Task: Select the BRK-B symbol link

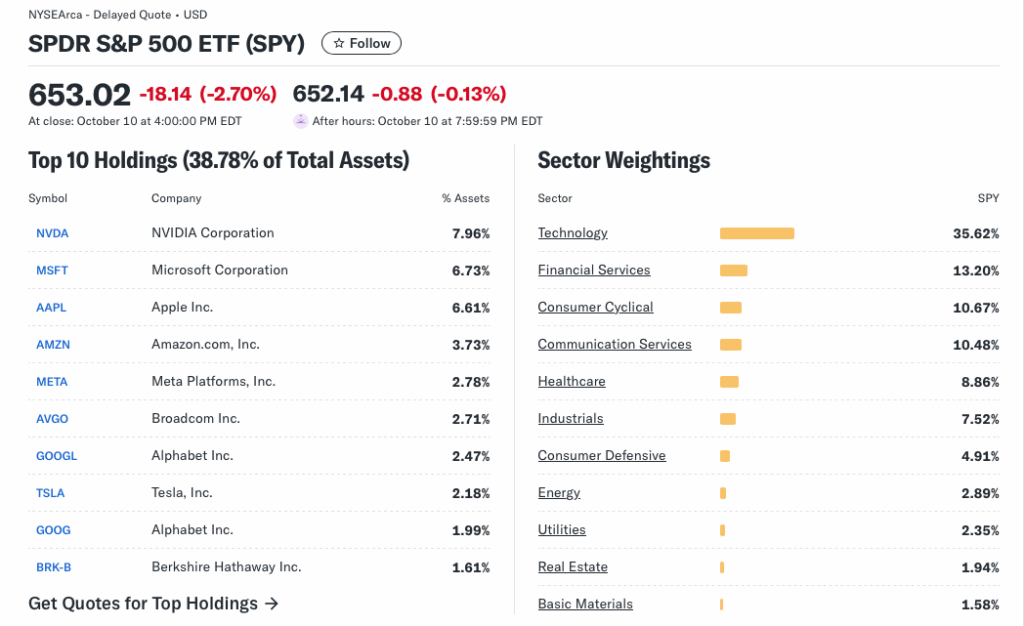Action: click(54, 567)
